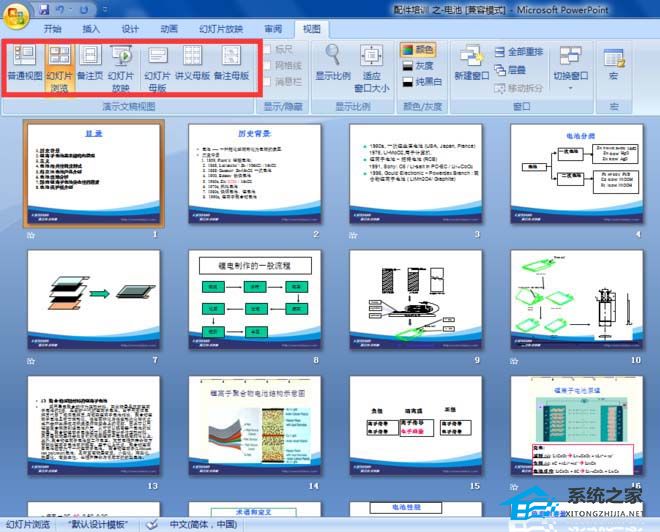660x532 pixels.
Task: Switch to the 幻灯片放映 ribbon tab
Action: point(221,29)
